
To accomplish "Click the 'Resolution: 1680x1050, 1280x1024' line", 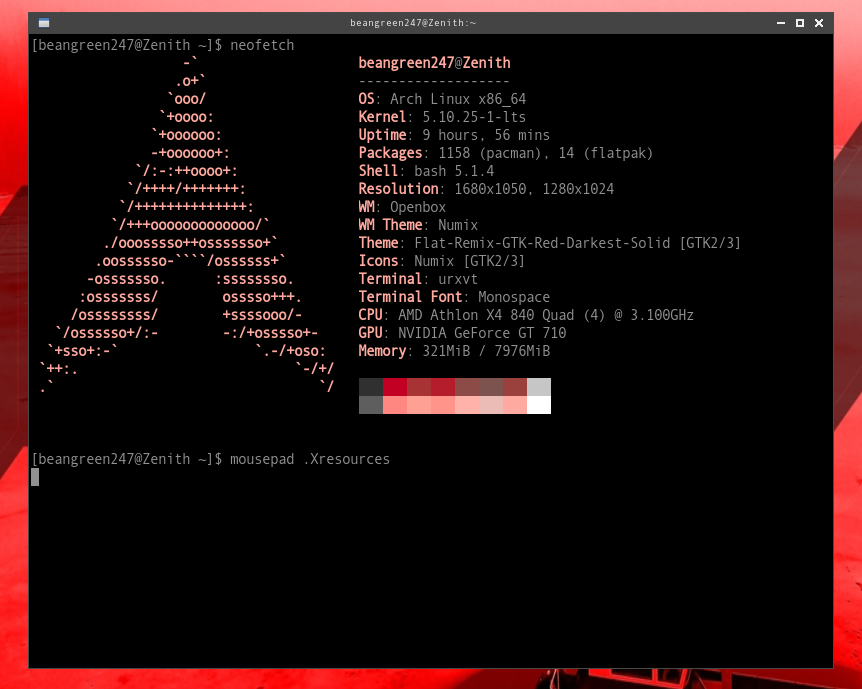I will tap(486, 189).
